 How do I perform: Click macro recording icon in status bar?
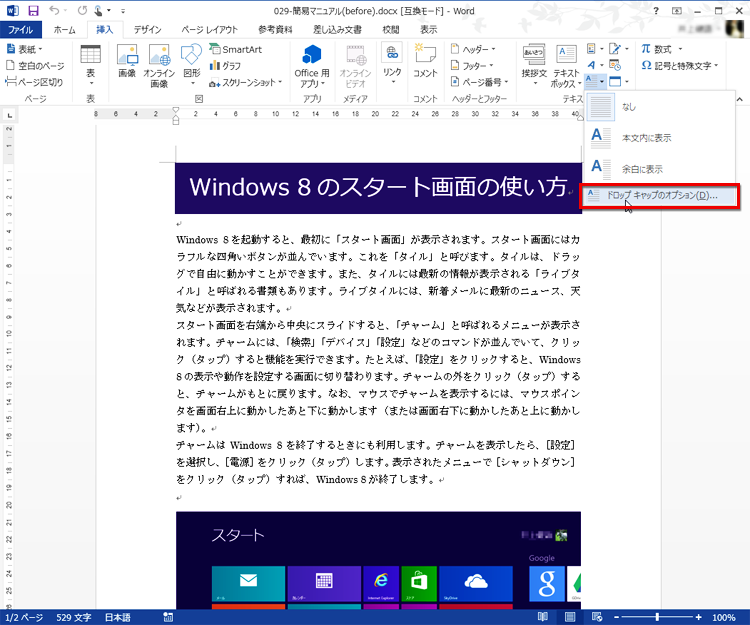click(x=168, y=617)
